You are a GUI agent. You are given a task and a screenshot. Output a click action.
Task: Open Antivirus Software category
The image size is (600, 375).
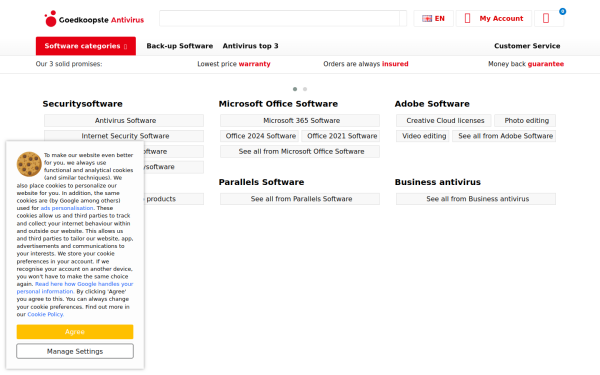[x=124, y=121]
